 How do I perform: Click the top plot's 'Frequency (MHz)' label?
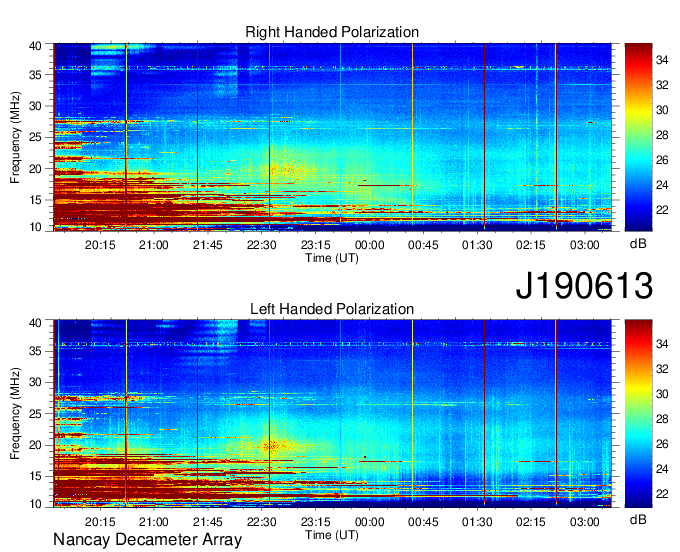(x=15, y=137)
